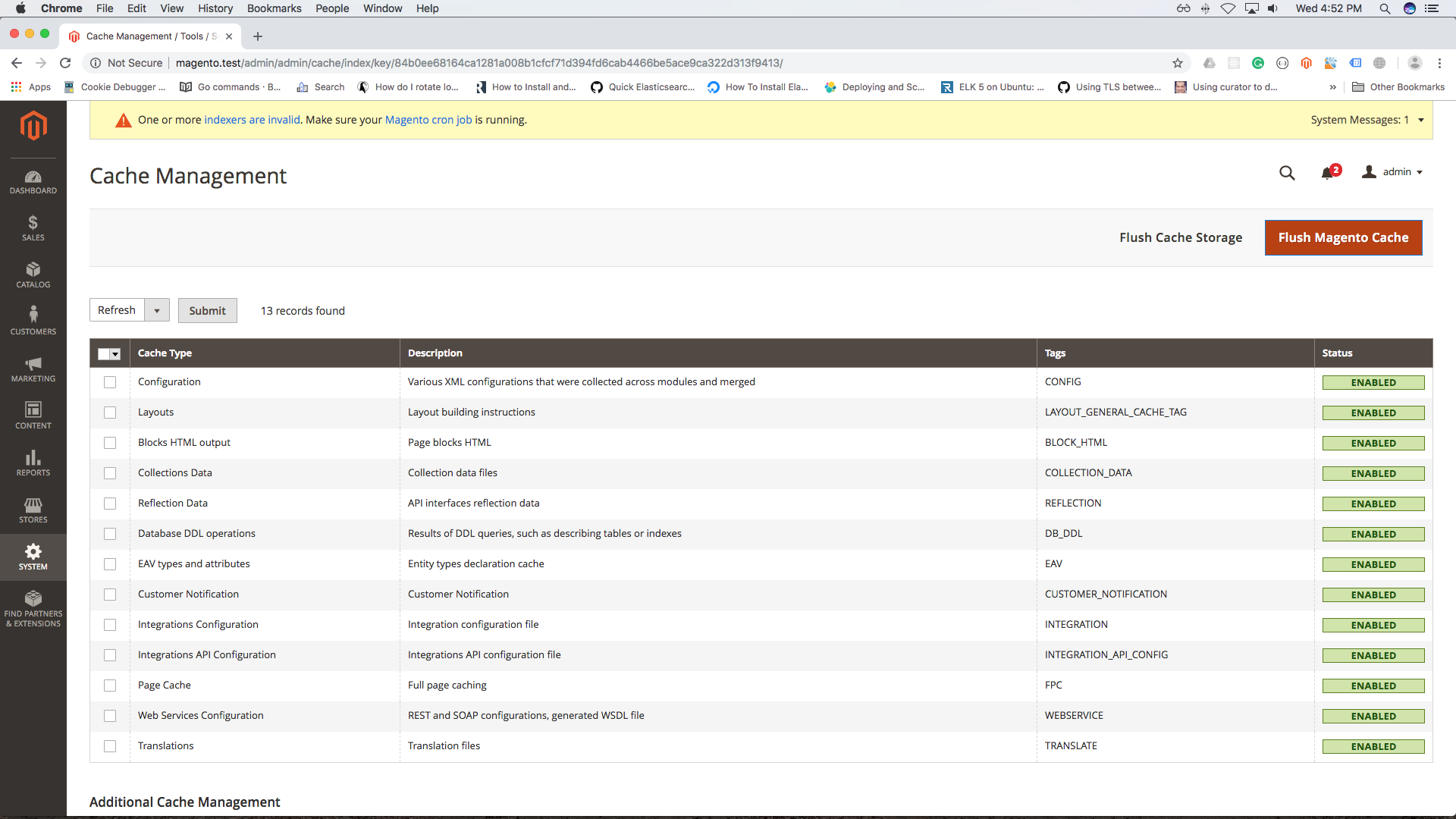Select the Page Cache row checkbox
The image size is (1456, 819).
click(x=110, y=686)
